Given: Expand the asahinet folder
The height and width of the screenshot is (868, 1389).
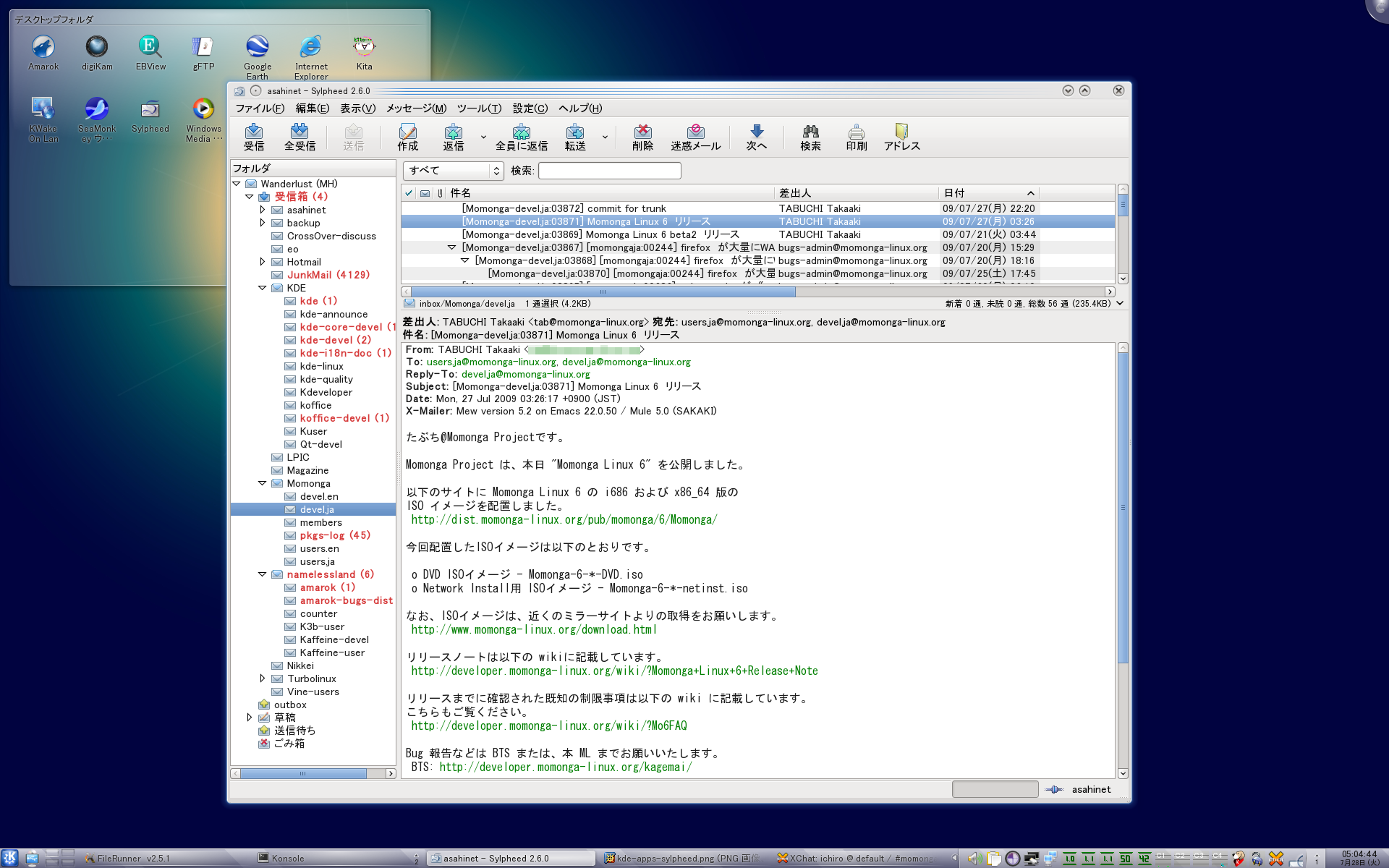Looking at the screenshot, I should point(263,210).
